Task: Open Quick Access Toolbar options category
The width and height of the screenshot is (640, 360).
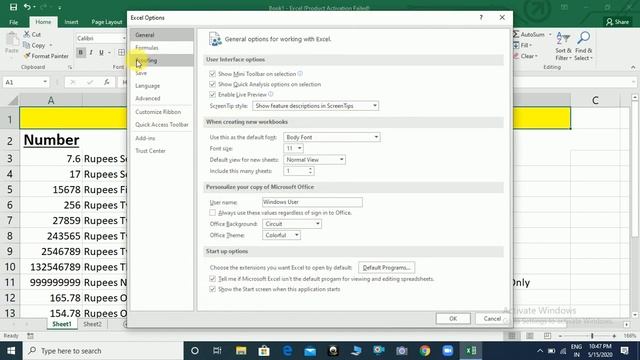Action: (x=161, y=124)
